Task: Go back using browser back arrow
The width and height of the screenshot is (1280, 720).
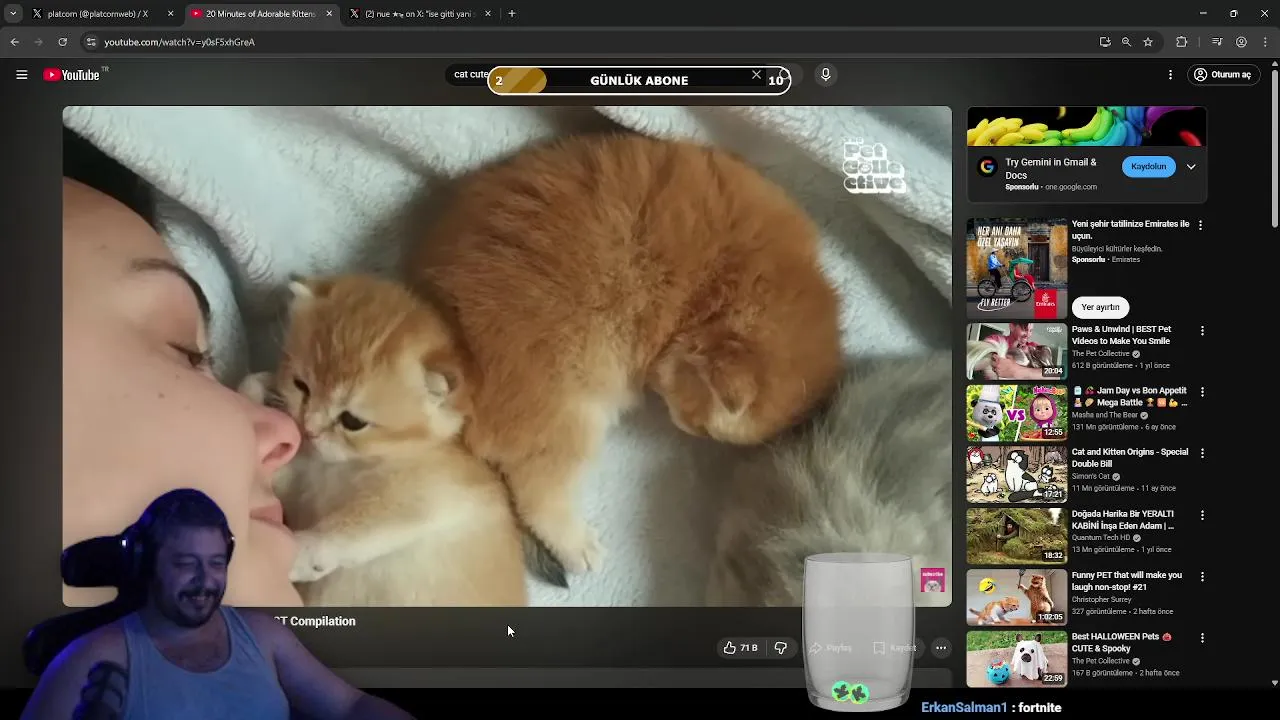Action: [x=14, y=42]
